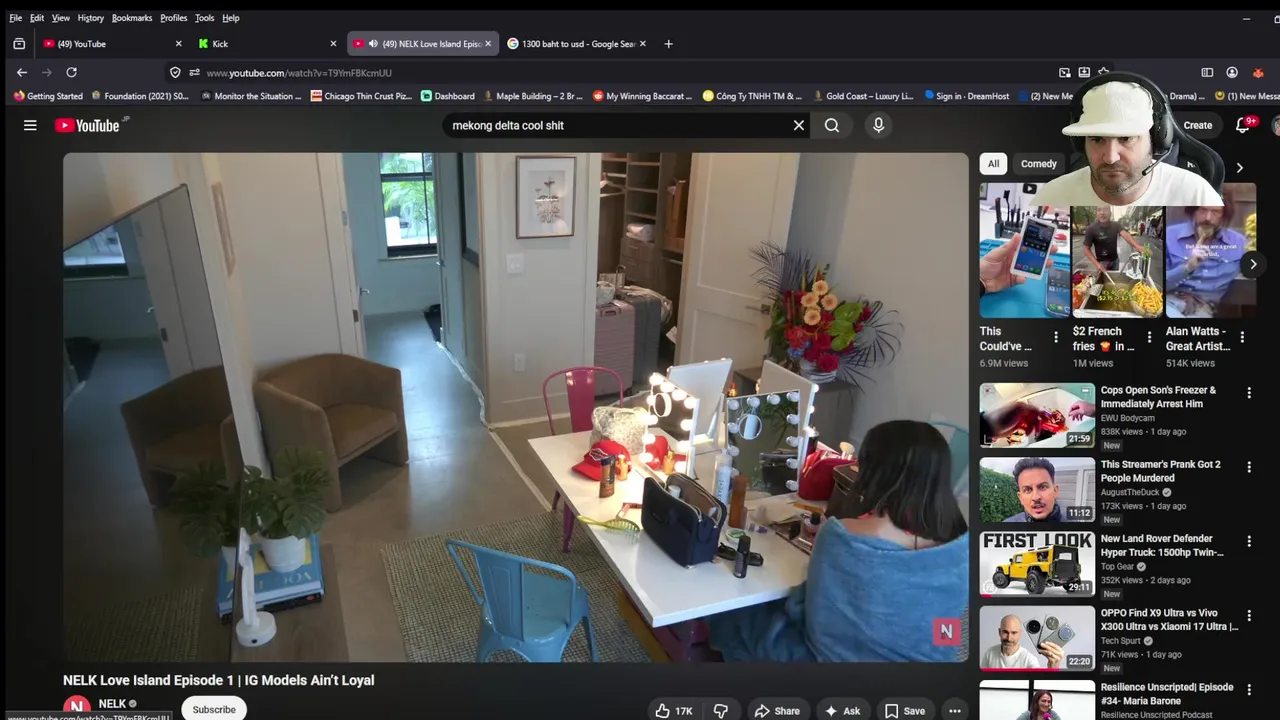Open picture-in-picture icon in address bar
The width and height of the screenshot is (1280, 720).
coord(1065,72)
